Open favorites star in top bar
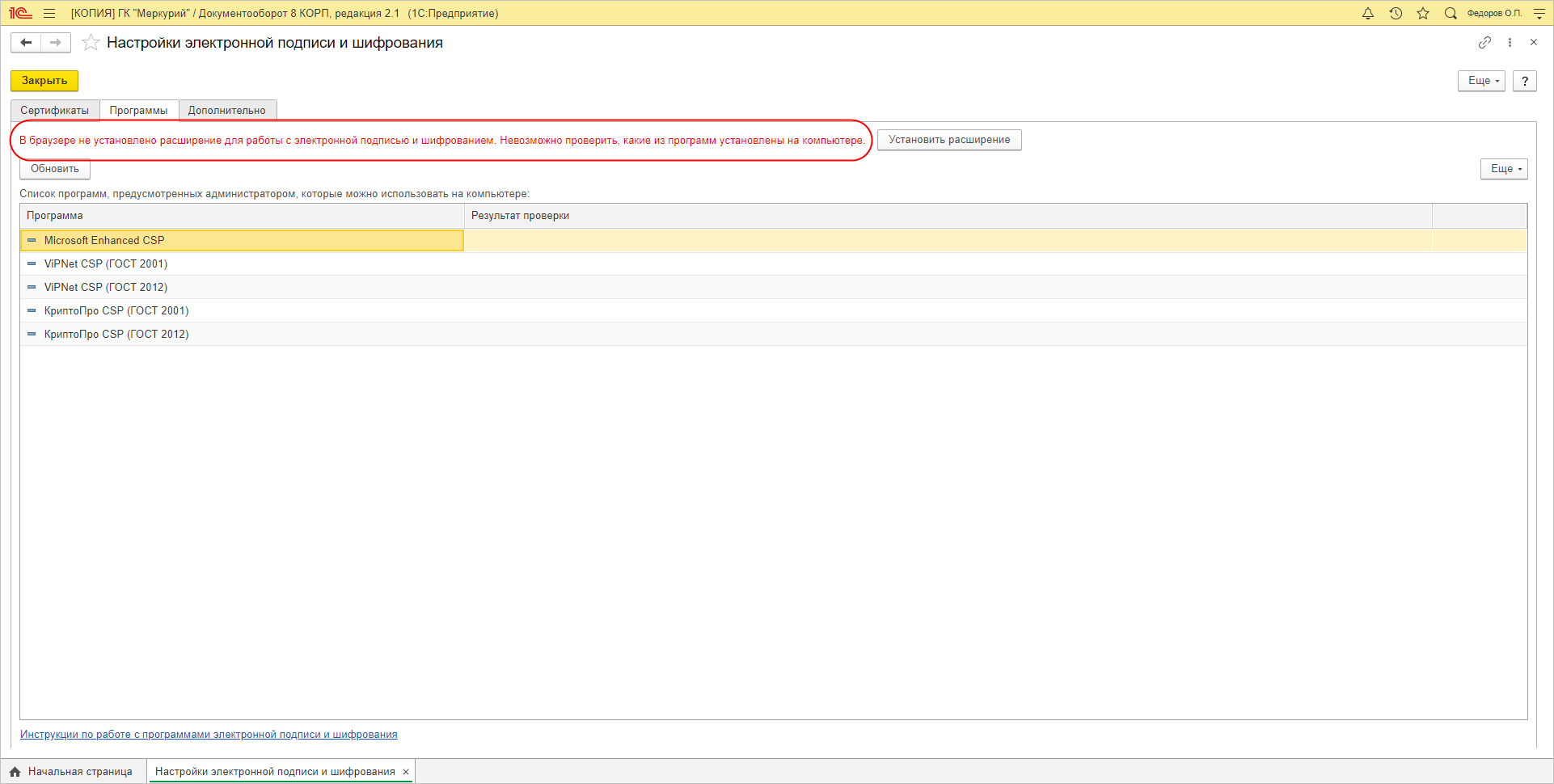This screenshot has width=1554, height=784. 1423,13
